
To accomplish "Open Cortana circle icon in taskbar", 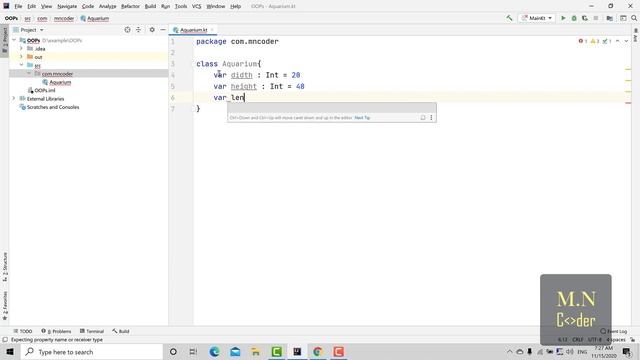I will click(x=173, y=351).
